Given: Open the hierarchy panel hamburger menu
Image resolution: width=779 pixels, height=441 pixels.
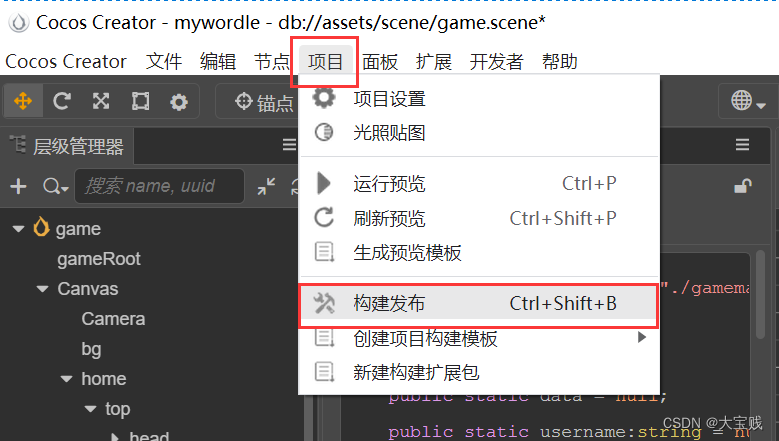Looking at the screenshot, I should pos(289,145).
